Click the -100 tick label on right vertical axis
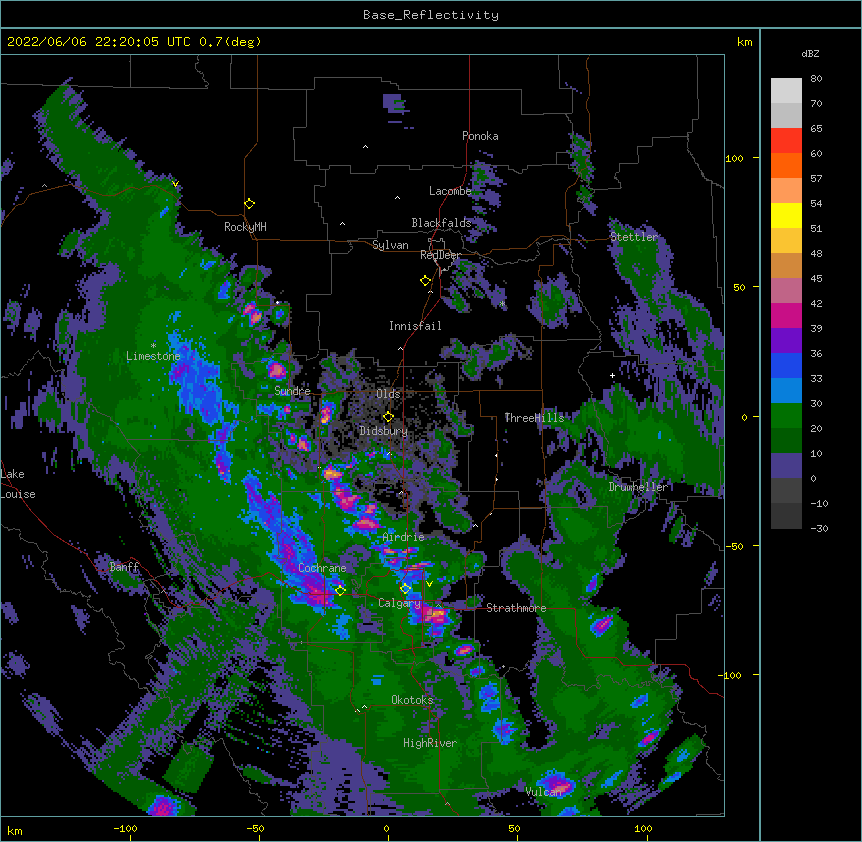Image resolution: width=862 pixels, height=842 pixels. coord(732,675)
